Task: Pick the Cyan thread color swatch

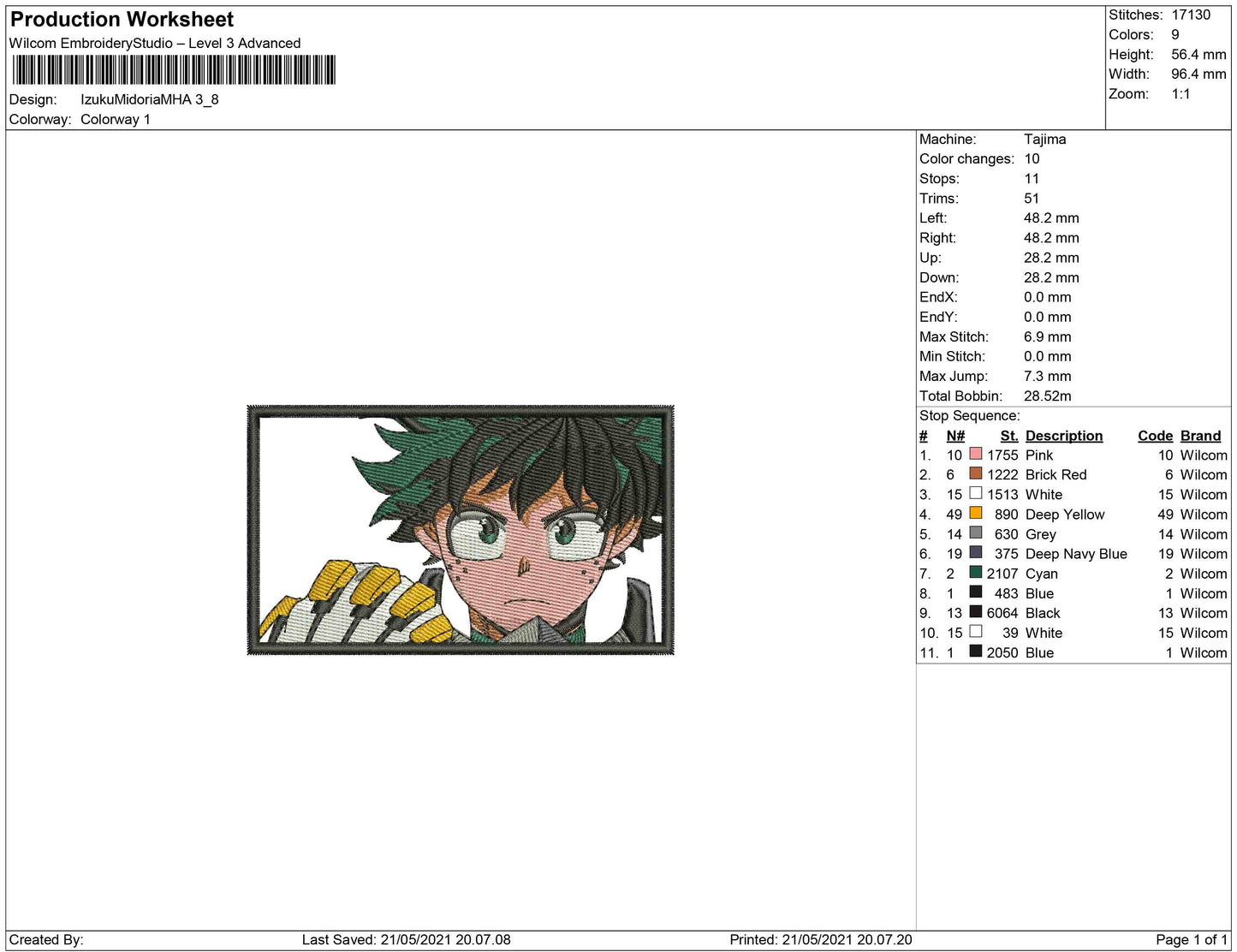Action: click(x=975, y=572)
